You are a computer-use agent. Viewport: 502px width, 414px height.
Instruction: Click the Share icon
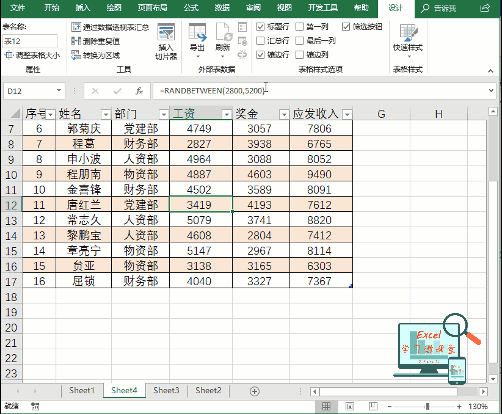[485, 8]
